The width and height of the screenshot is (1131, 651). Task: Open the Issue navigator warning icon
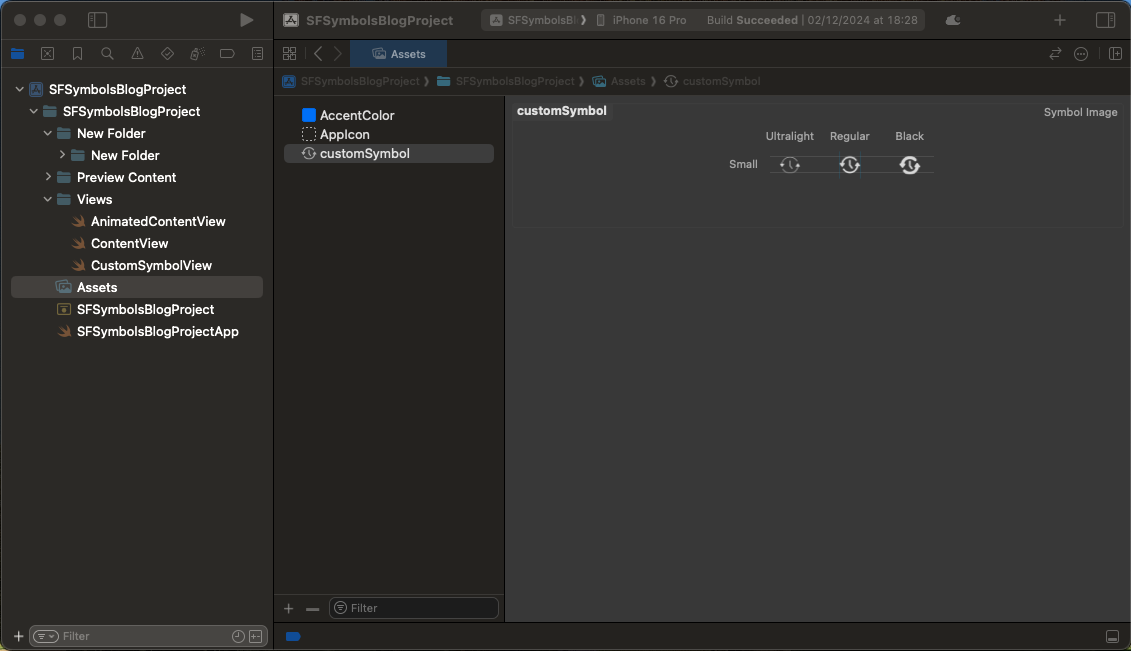click(x=137, y=54)
